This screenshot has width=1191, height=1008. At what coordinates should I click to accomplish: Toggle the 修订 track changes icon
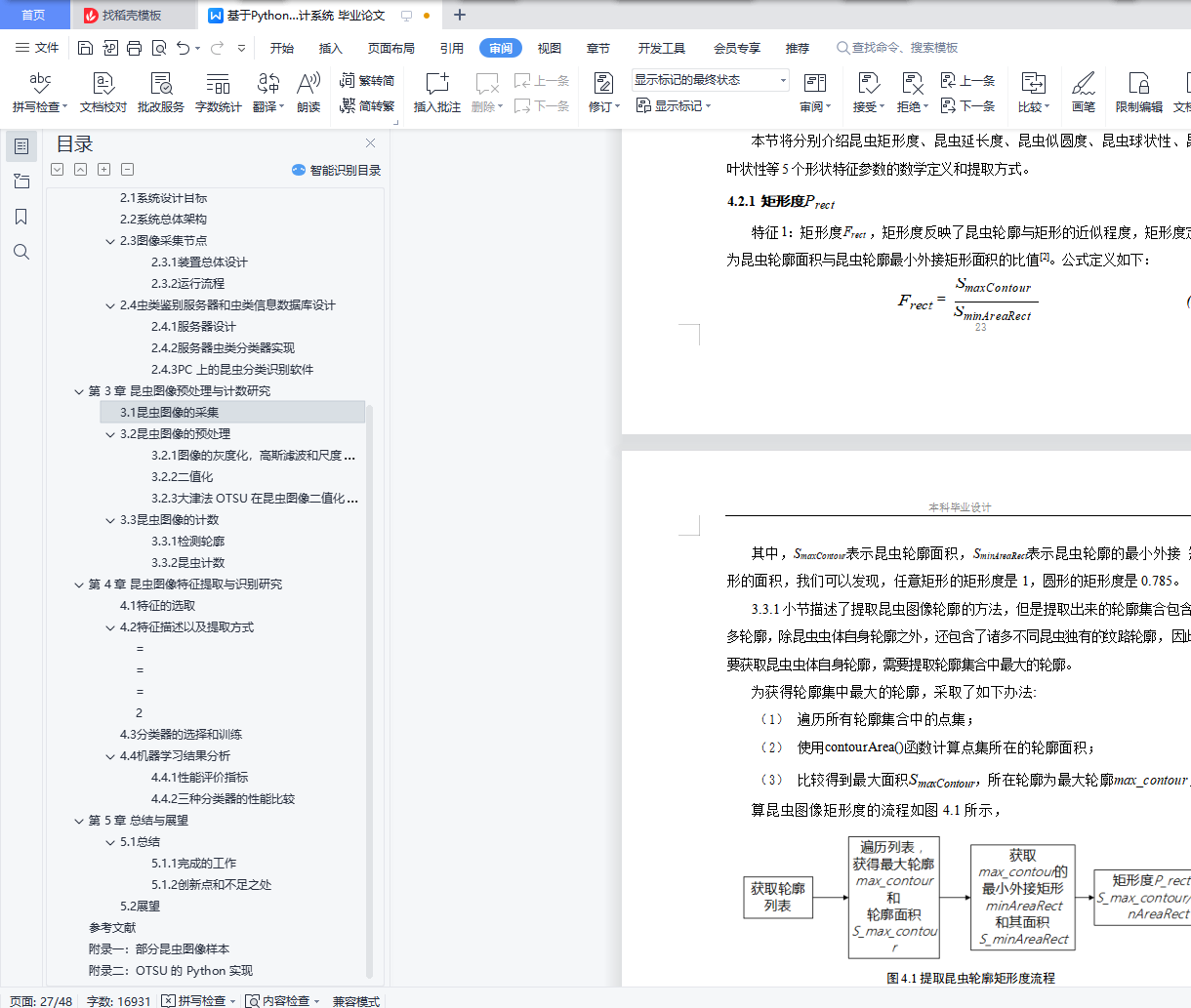(603, 83)
